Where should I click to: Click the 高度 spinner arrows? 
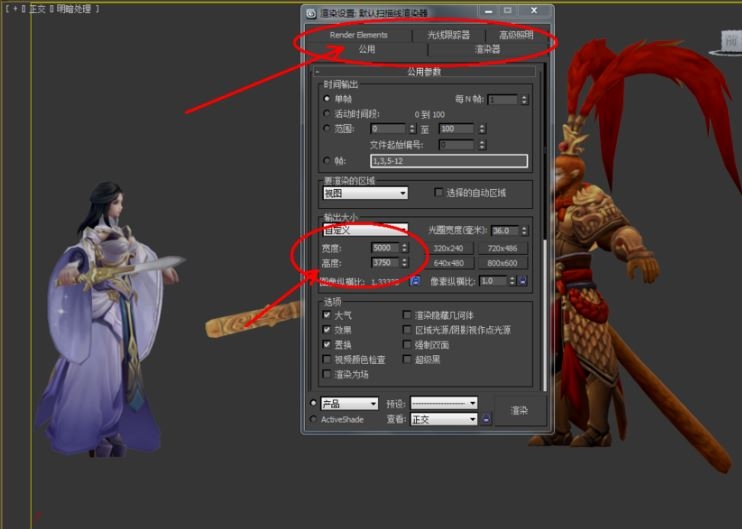tap(405, 262)
